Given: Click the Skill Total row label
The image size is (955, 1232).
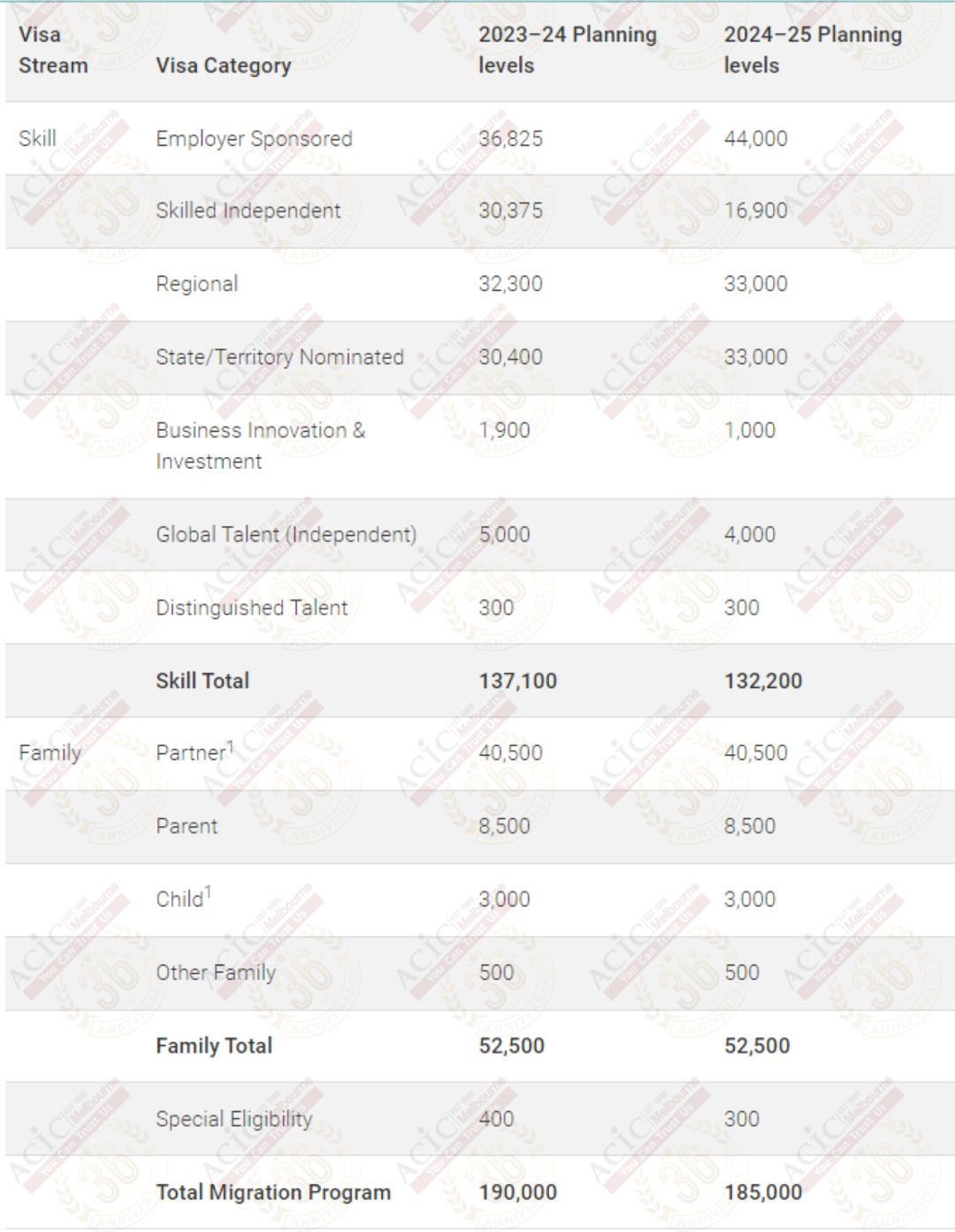Looking at the screenshot, I should click(202, 681).
